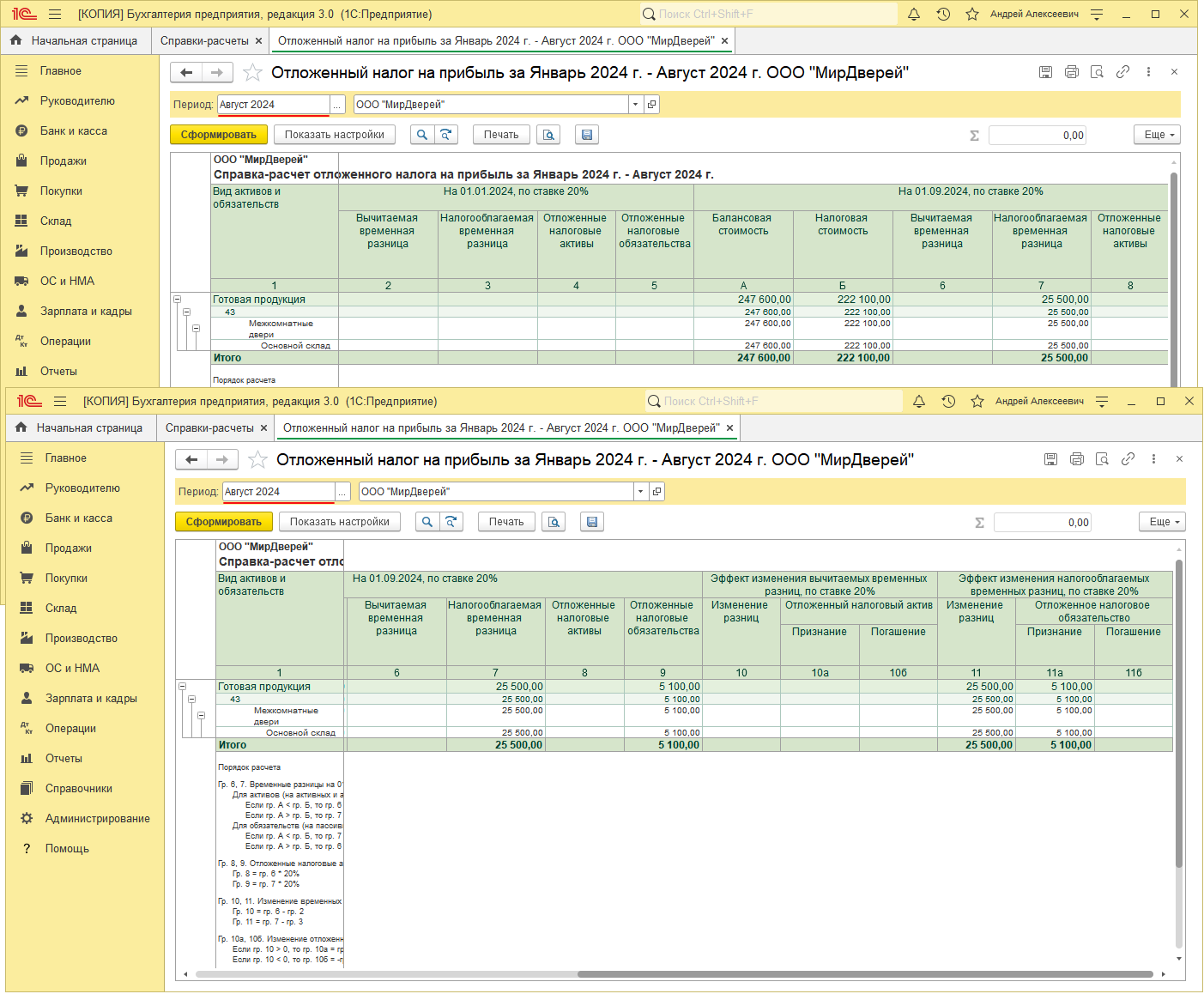Screen dimensions: 1204x994
Task: Open notifications bell in the upper window title bar
Action: [x=914, y=15]
